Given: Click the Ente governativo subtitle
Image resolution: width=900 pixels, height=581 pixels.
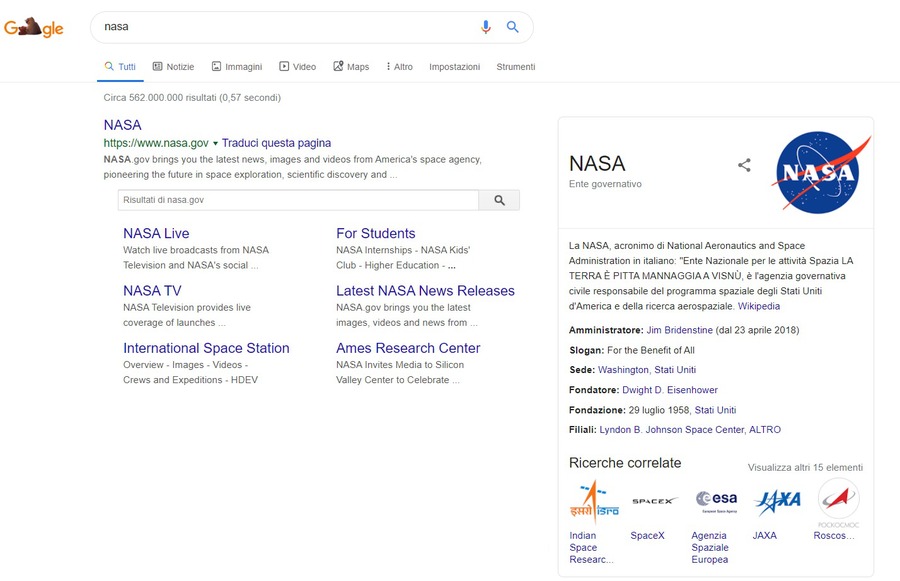Looking at the screenshot, I should tap(605, 184).
